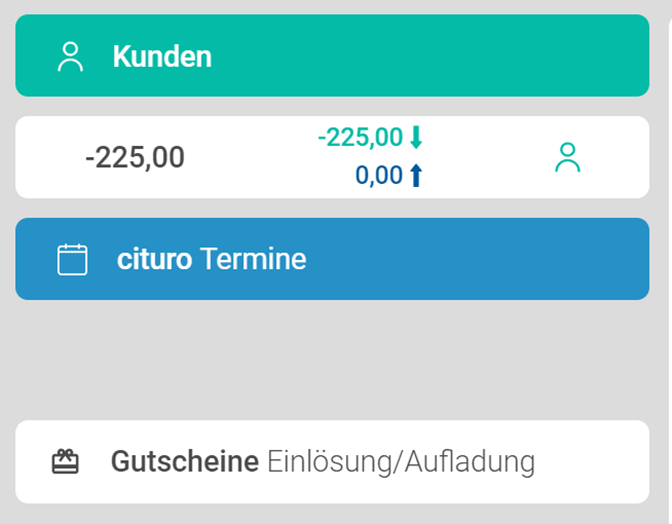Click the gift card voucher icon

click(x=65, y=462)
